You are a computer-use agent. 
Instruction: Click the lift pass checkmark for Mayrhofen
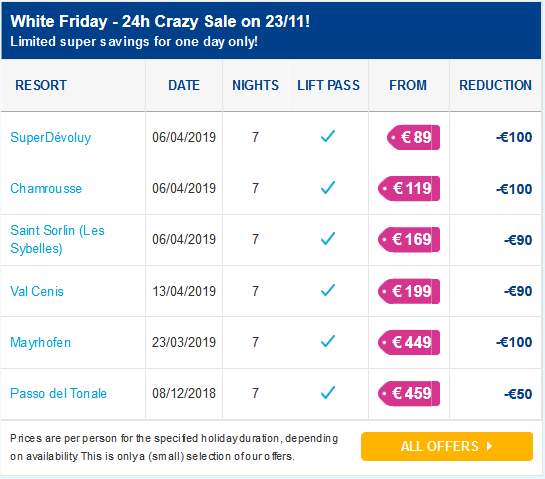pyautogui.click(x=328, y=341)
